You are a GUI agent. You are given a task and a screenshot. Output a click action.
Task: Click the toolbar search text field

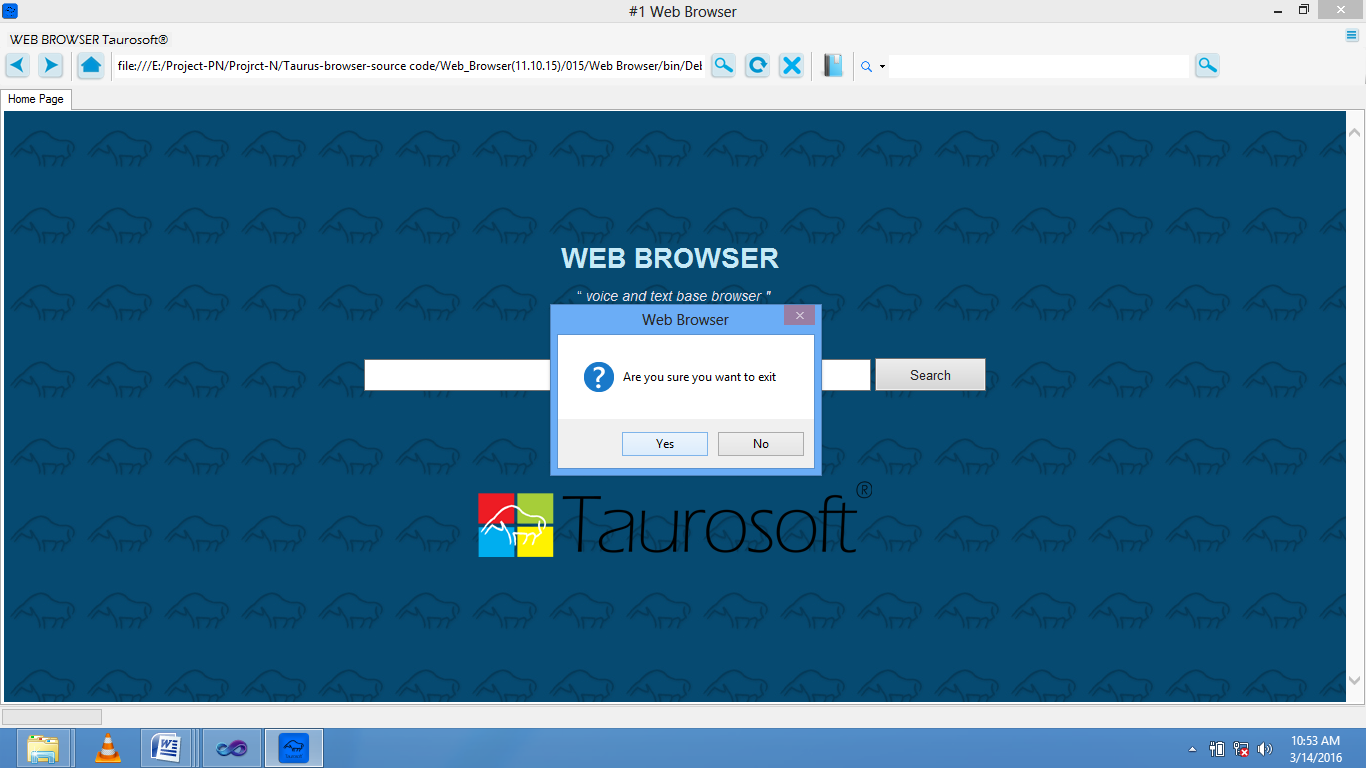pos(1038,66)
